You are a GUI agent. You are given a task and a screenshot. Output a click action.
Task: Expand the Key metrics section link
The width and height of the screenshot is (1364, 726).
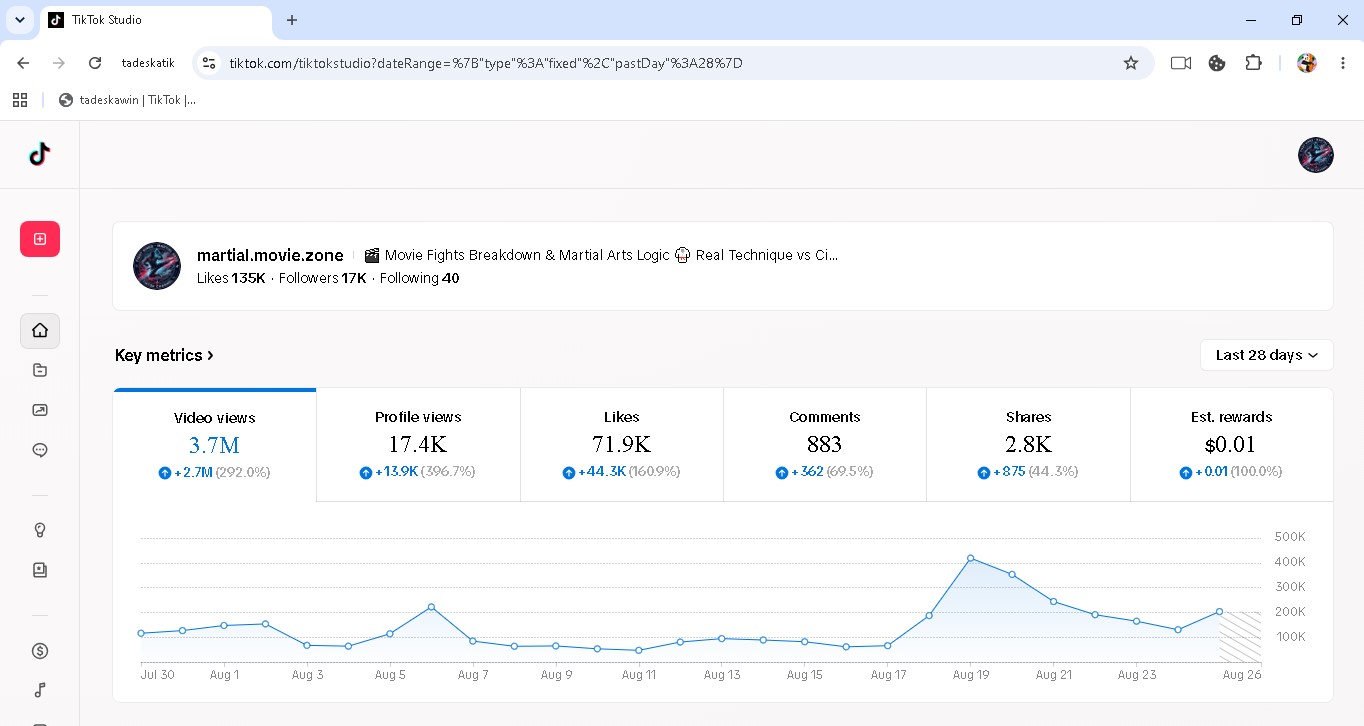pyautogui.click(x=164, y=355)
